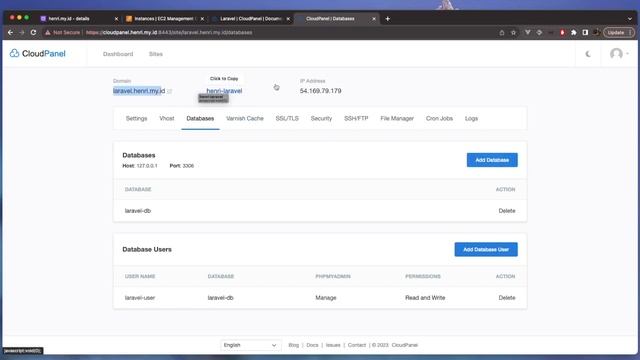Image resolution: width=640 pixels, height=360 pixels.
Task: Reload the current page
Action: pyautogui.click(x=33, y=32)
